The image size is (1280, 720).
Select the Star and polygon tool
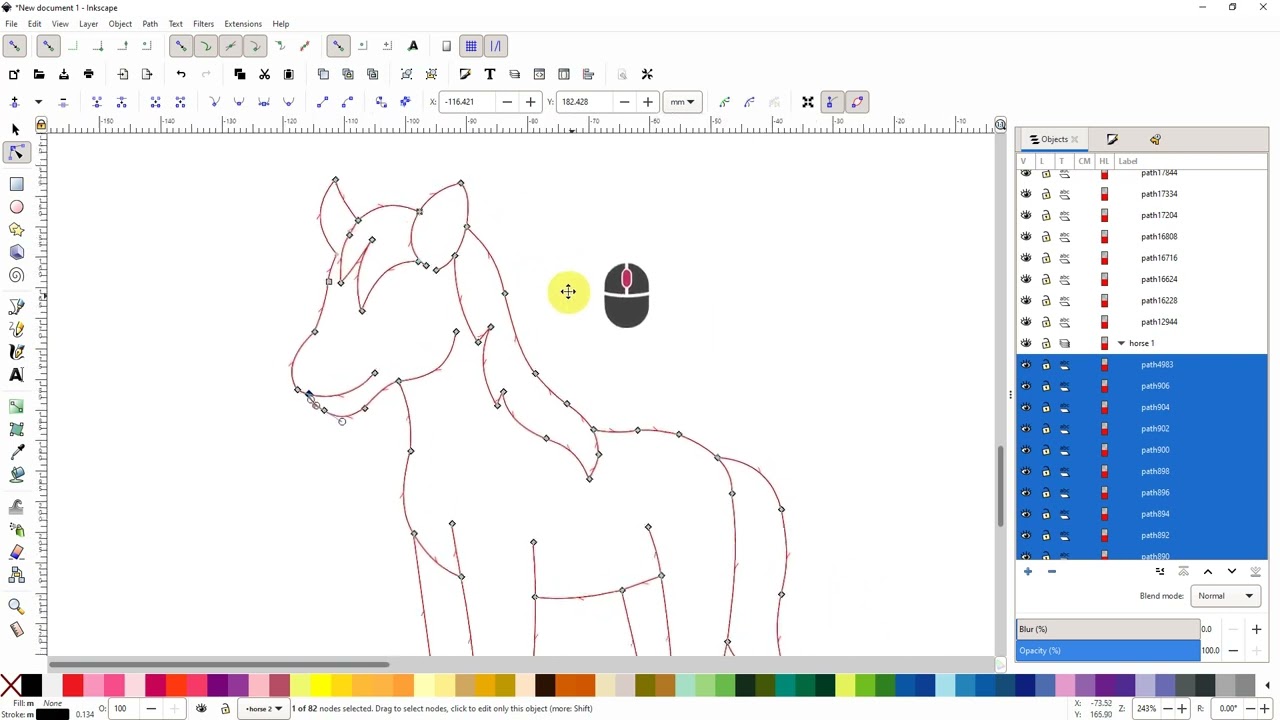[x=16, y=230]
